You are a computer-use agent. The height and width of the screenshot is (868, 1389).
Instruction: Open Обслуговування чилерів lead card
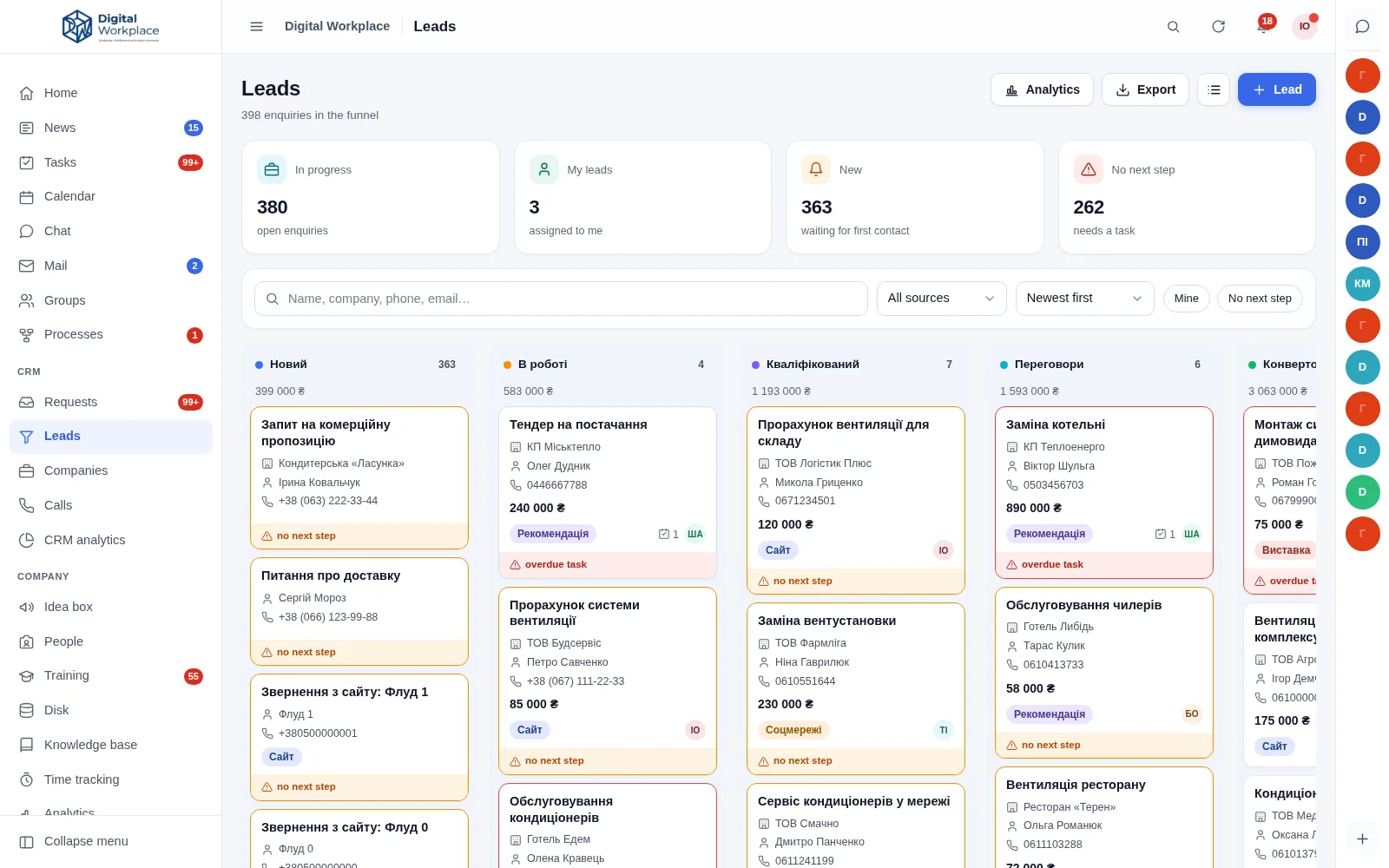pyautogui.click(x=1103, y=673)
